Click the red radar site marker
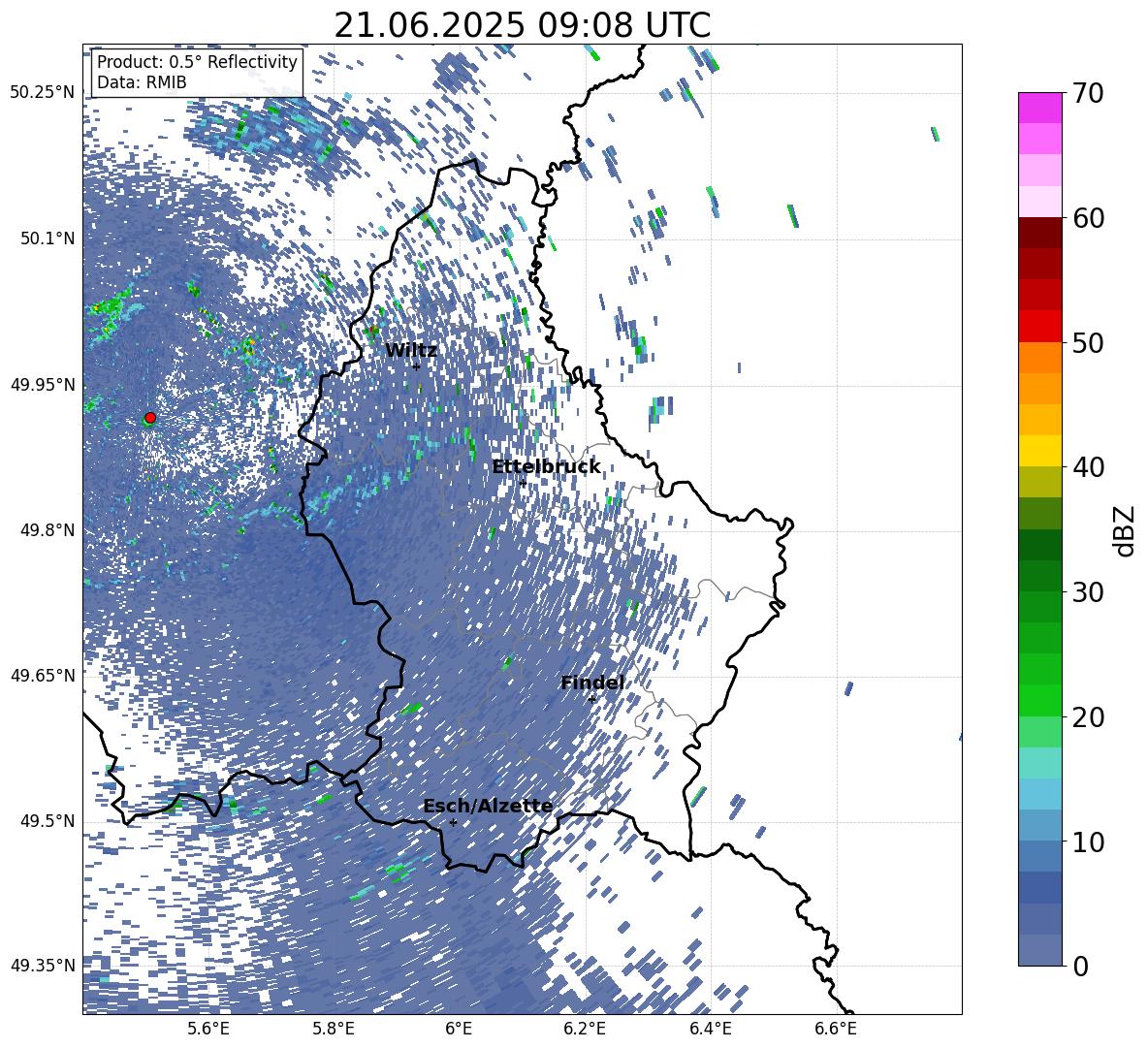This screenshot has height=1048, width=1148. pyautogui.click(x=150, y=417)
